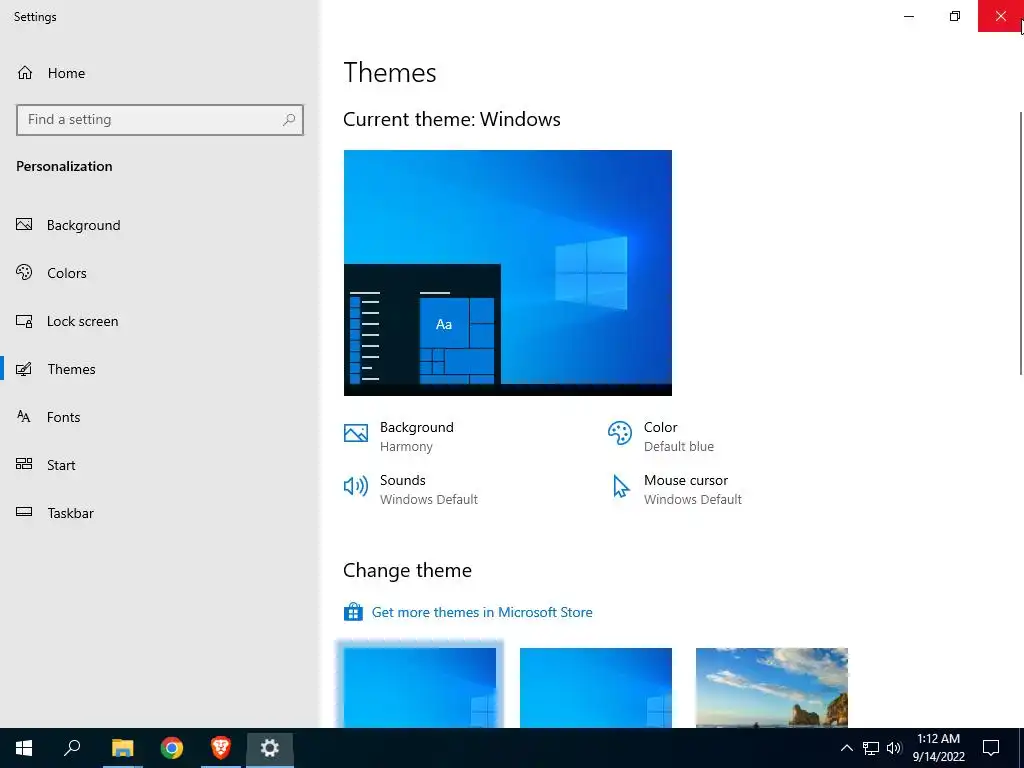Select the first highlighted theme thumbnail
Viewport: 1024px width, 768px height.
tap(420, 688)
